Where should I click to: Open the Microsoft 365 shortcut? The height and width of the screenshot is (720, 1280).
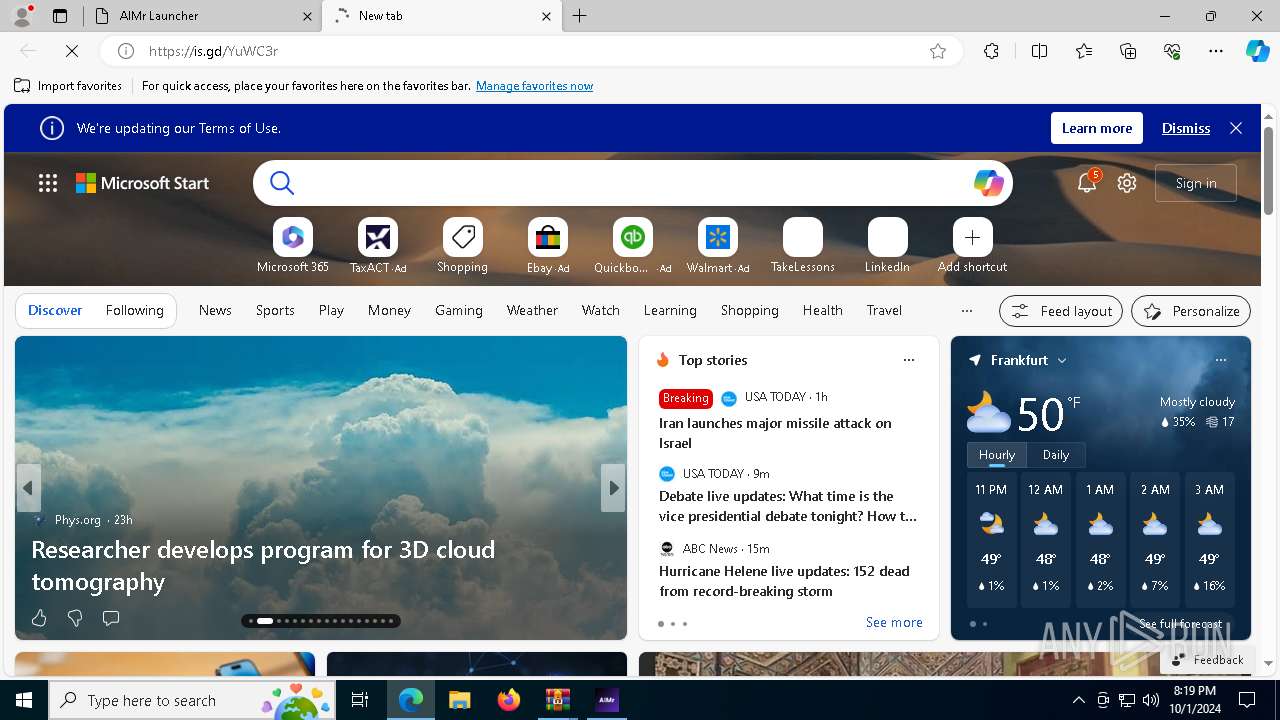tap(293, 245)
